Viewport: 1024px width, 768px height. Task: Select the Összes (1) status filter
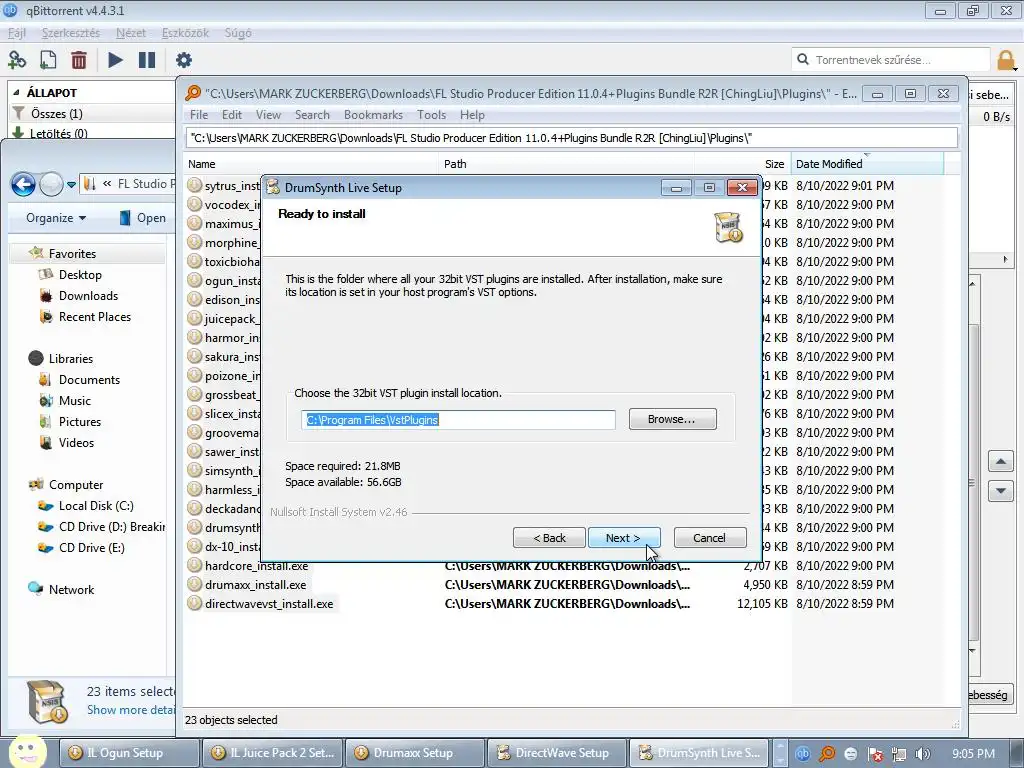pyautogui.click(x=56, y=114)
